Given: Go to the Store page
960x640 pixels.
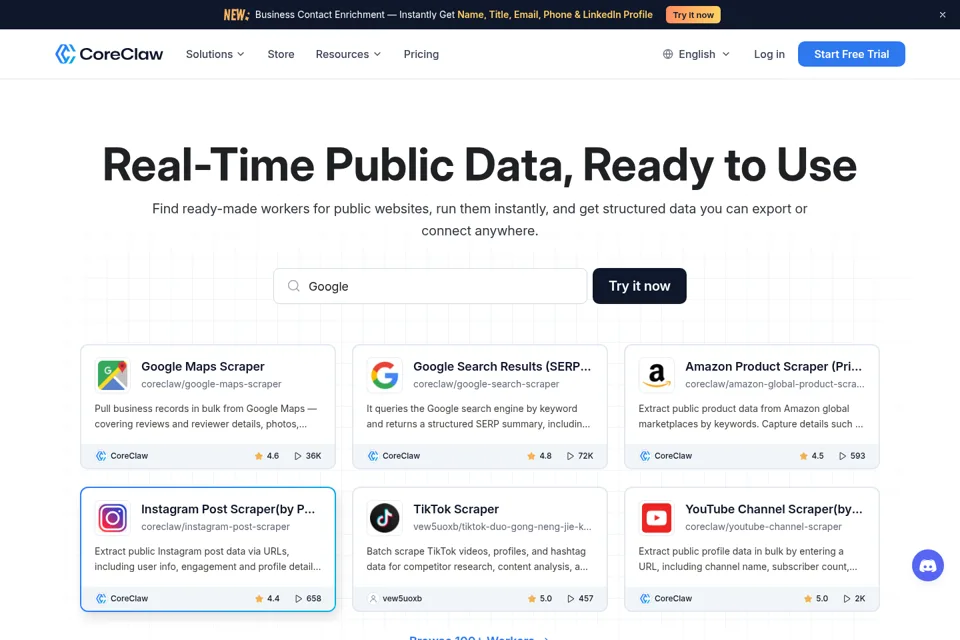Looking at the screenshot, I should [281, 54].
